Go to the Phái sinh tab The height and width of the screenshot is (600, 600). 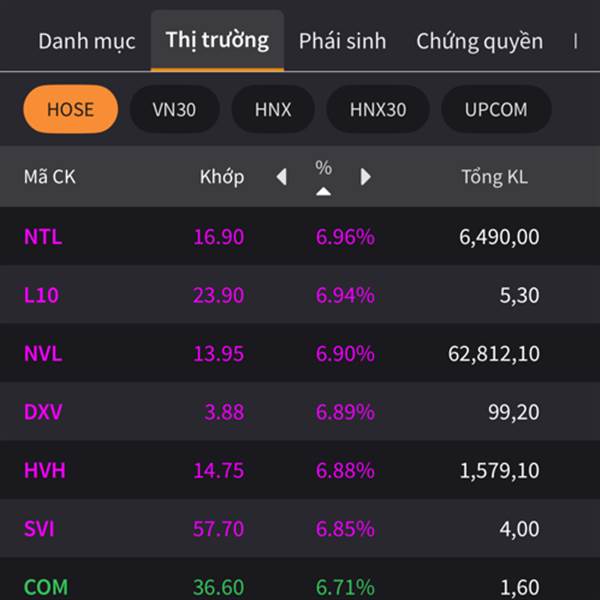pyautogui.click(x=342, y=41)
